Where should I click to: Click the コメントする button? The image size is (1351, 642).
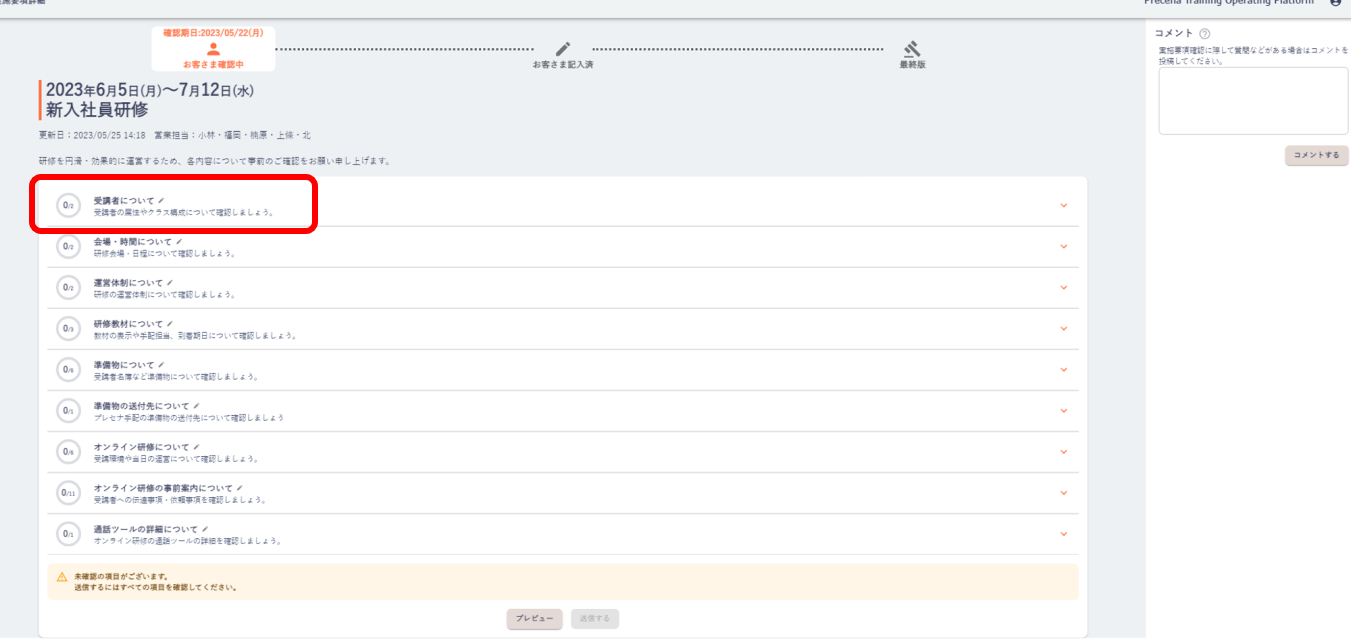[x=1316, y=156]
